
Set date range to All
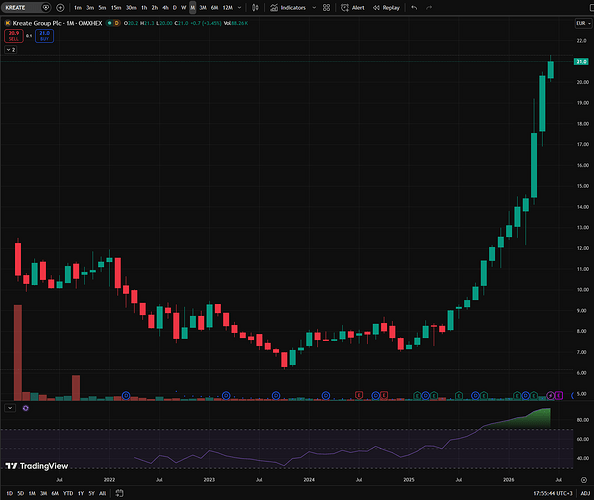(102, 493)
